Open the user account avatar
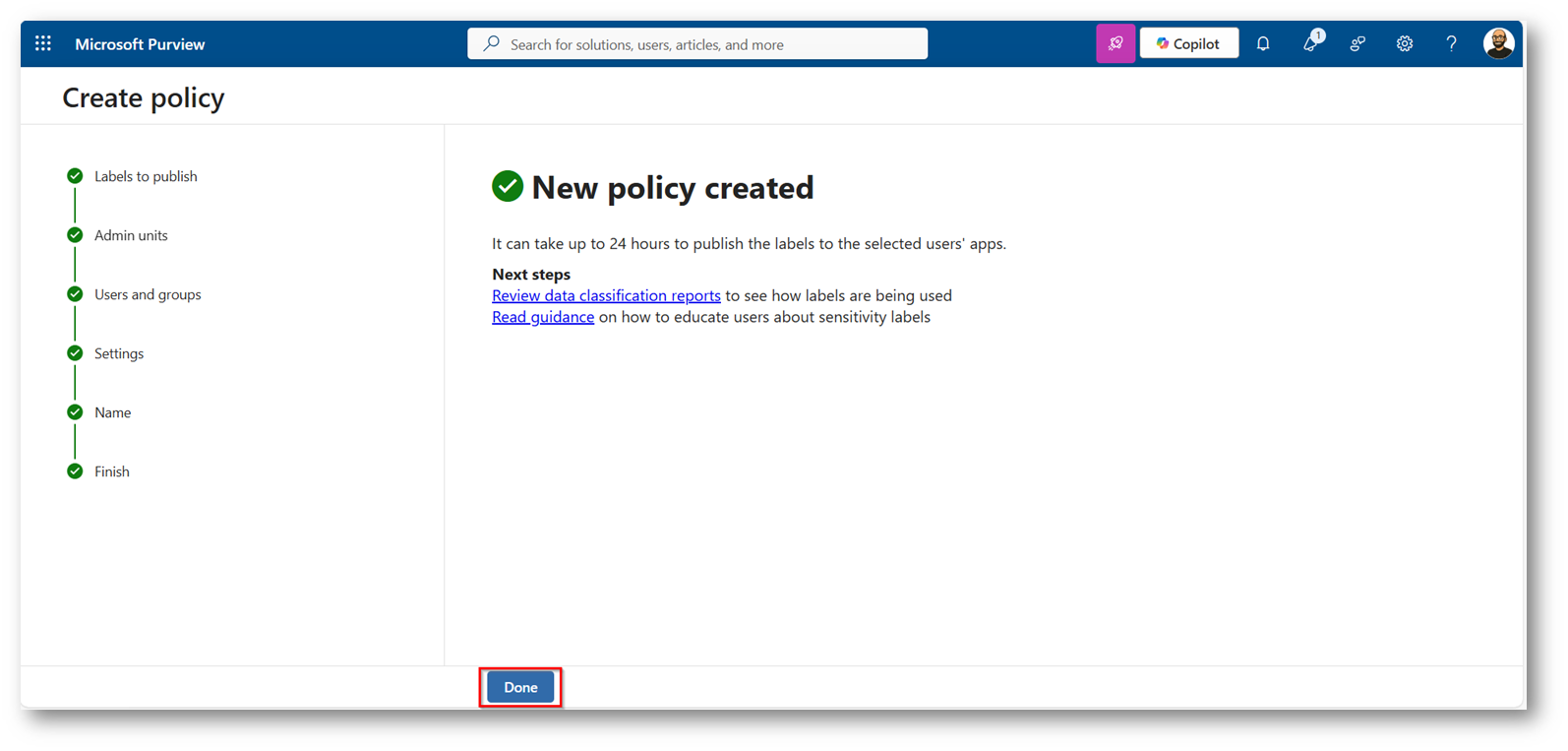The width and height of the screenshot is (1568, 751). tap(1498, 43)
